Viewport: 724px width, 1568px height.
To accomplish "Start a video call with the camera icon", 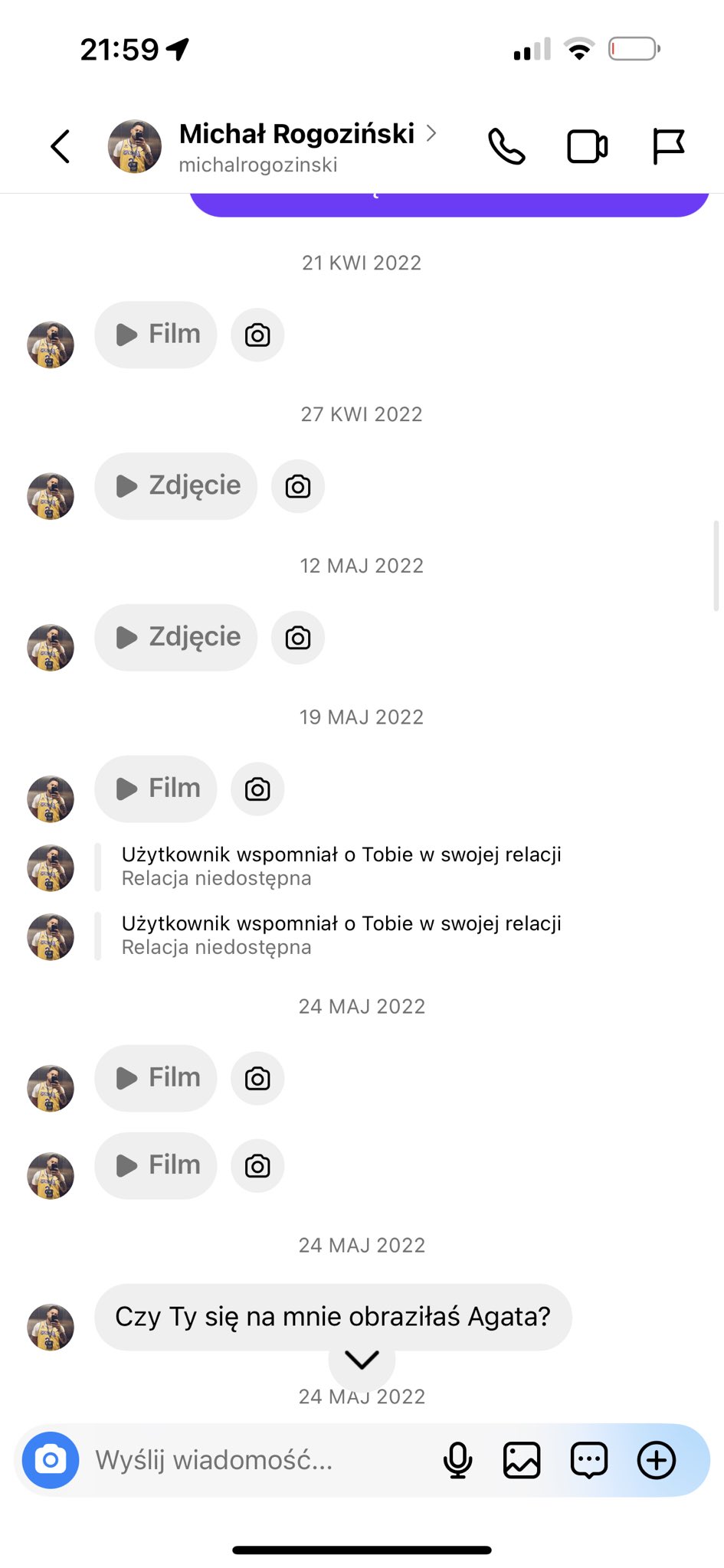I will [x=587, y=146].
